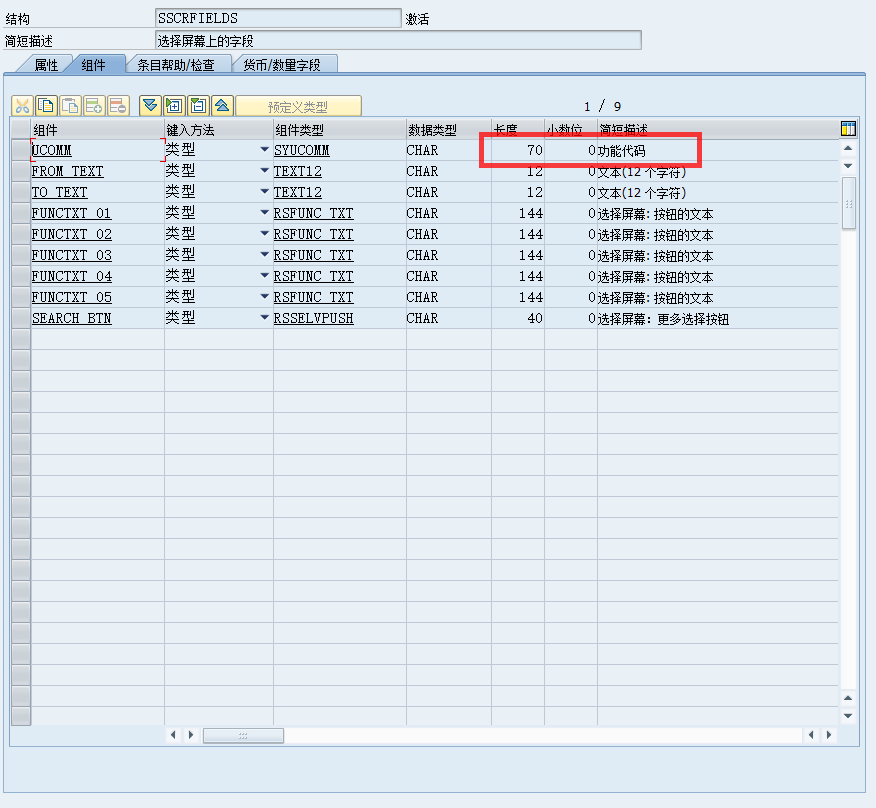Viewport: 876px width, 808px height.
Task: Click the SSCRFIELDS structure name field
Action: 276,17
